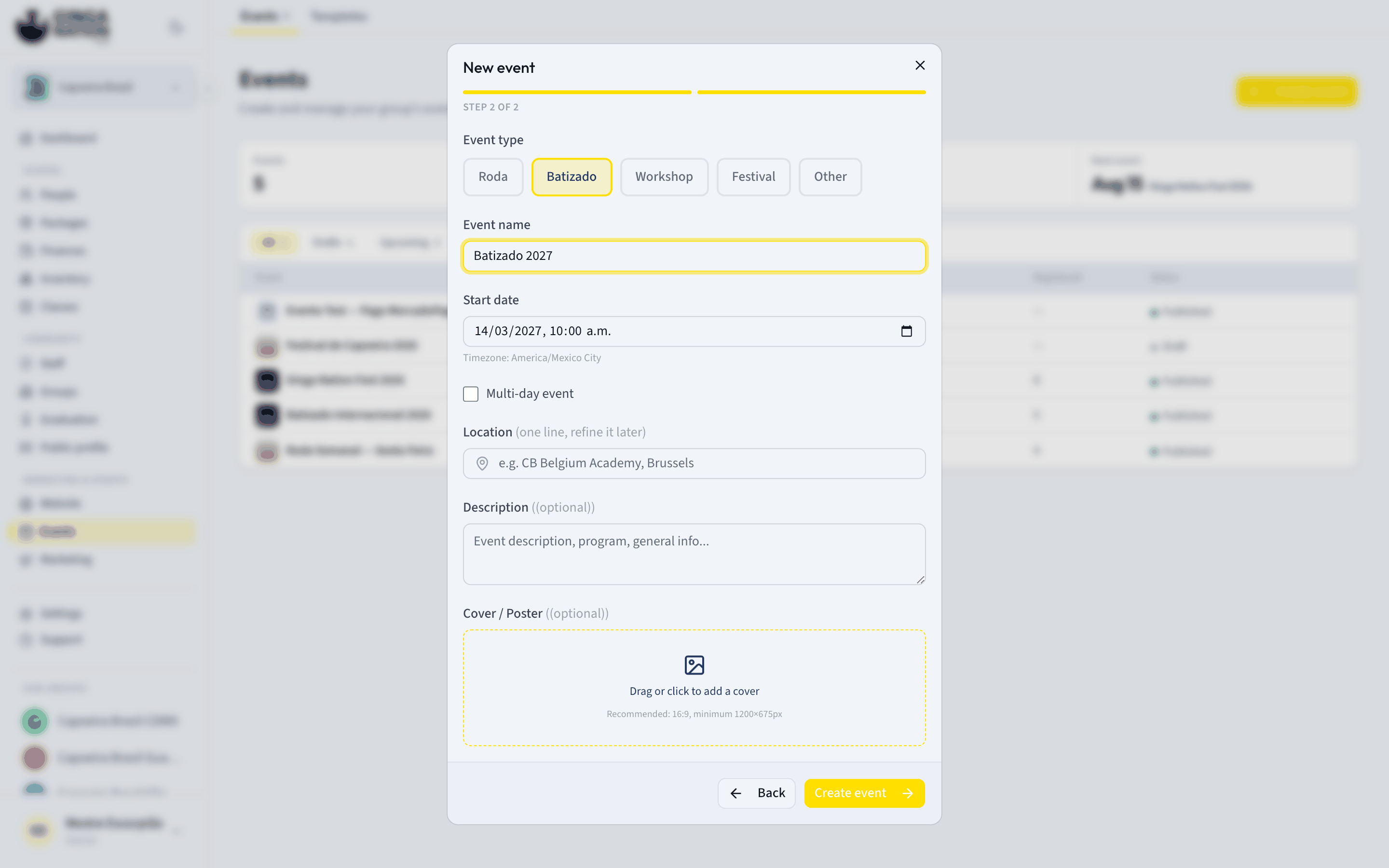Click the Multi-day event label

pos(530,394)
